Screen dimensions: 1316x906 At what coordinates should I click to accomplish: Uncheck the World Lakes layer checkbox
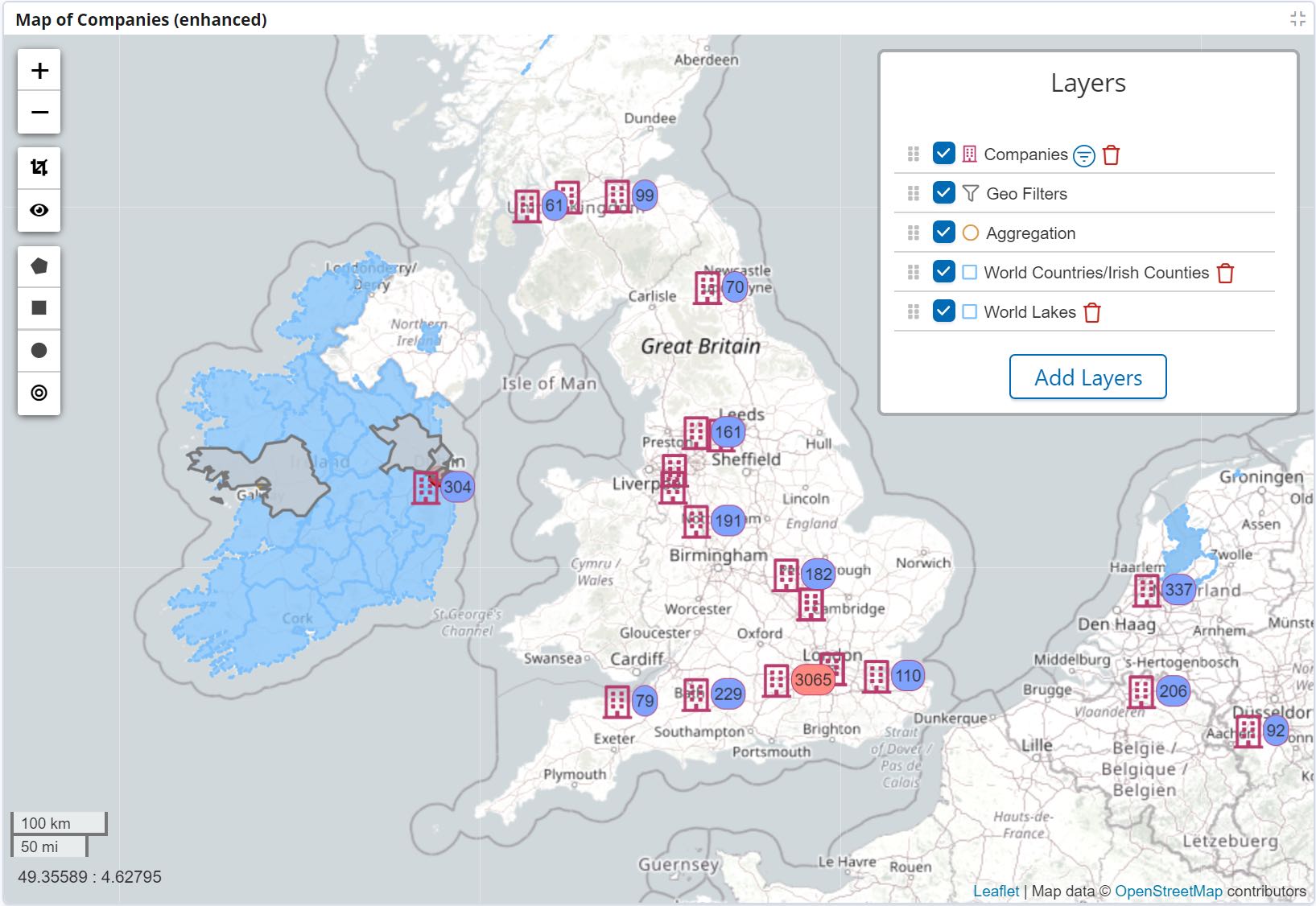944,311
